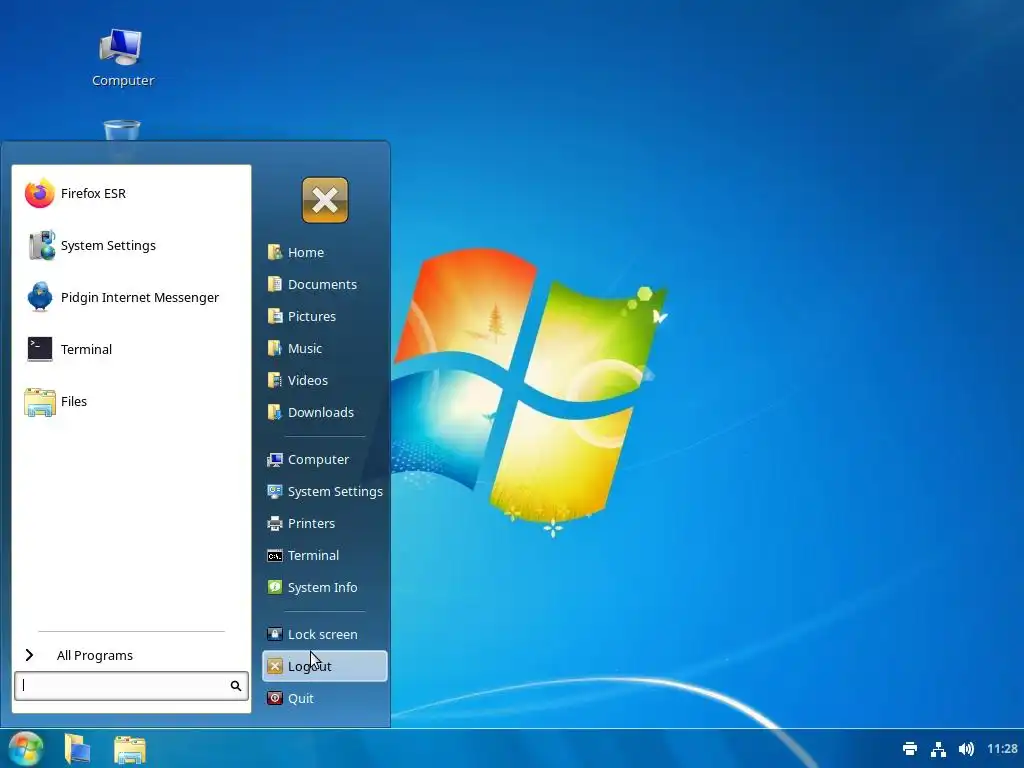Click the clock showing 11:28
Viewport: 1024px width, 768px height.
pos(1002,748)
